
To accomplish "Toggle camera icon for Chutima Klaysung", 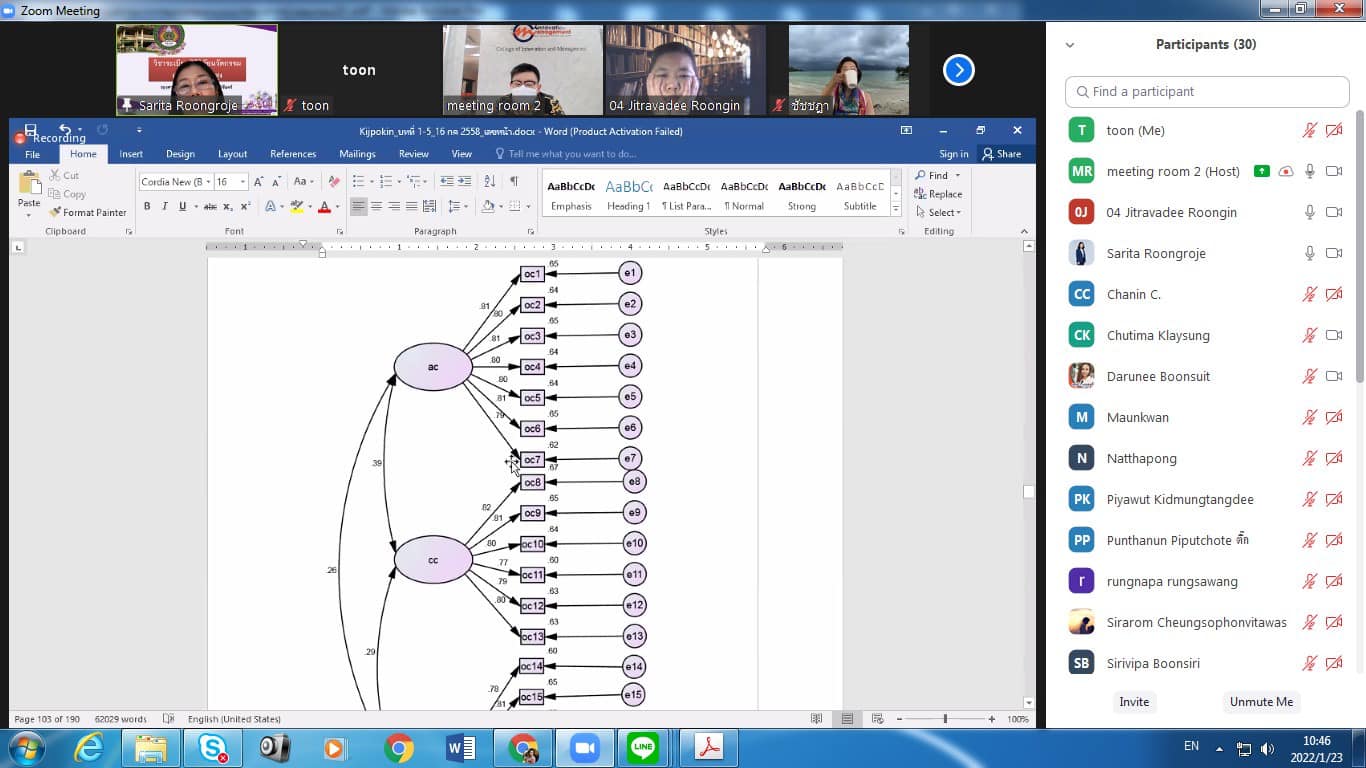I will click(x=1333, y=335).
